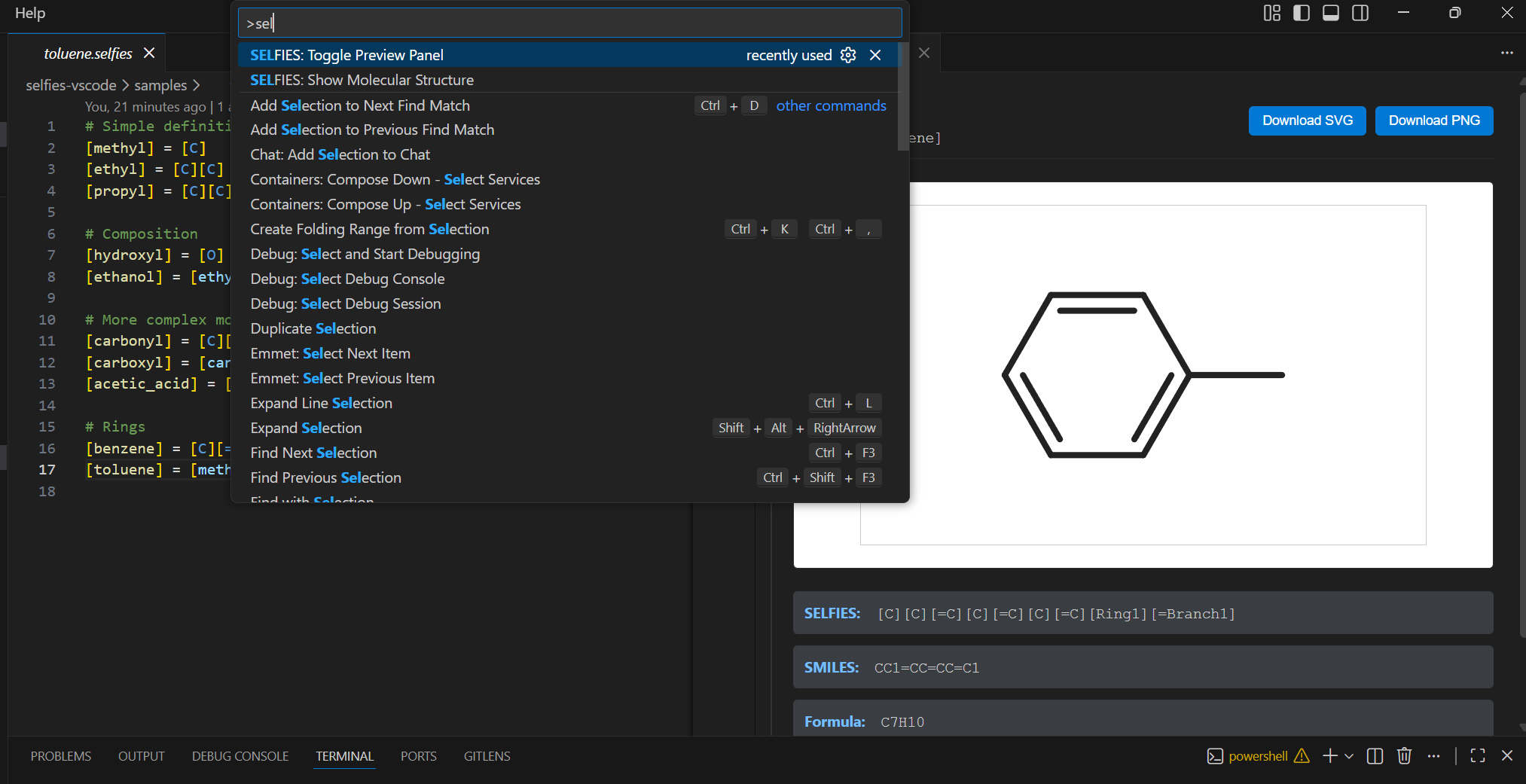The width and height of the screenshot is (1526, 784).
Task: Run Duplicate Selection command
Action: click(x=568, y=328)
